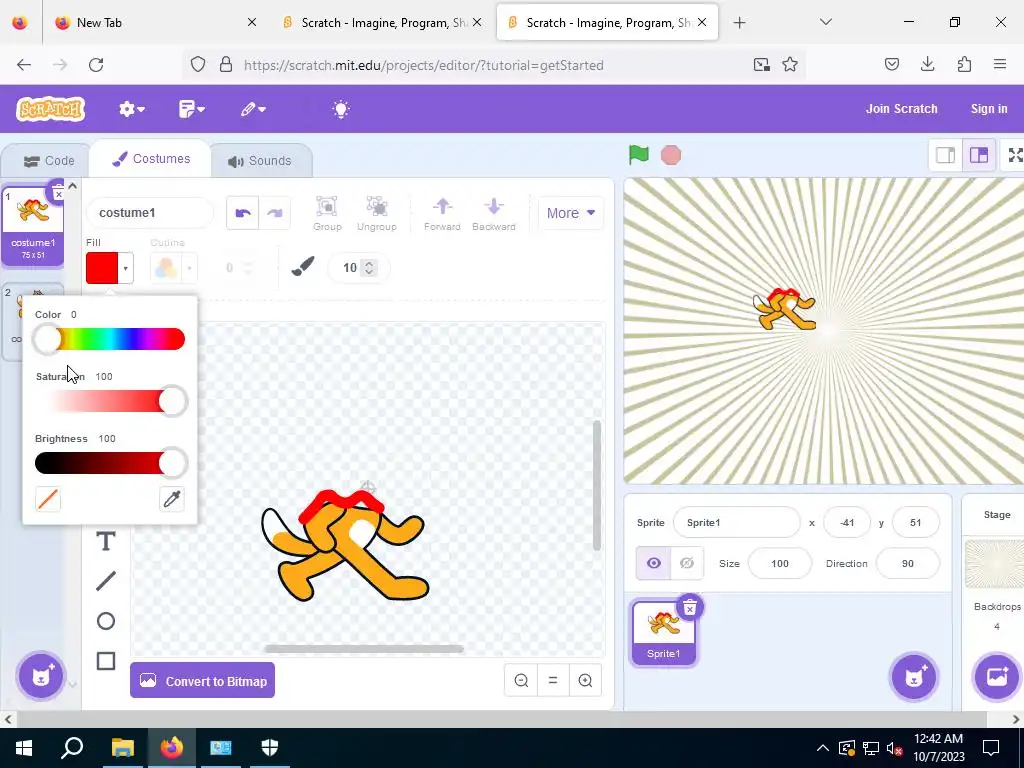The image size is (1024, 768).
Task: Switch to the first Scratch browser tab
Action: (x=384, y=22)
